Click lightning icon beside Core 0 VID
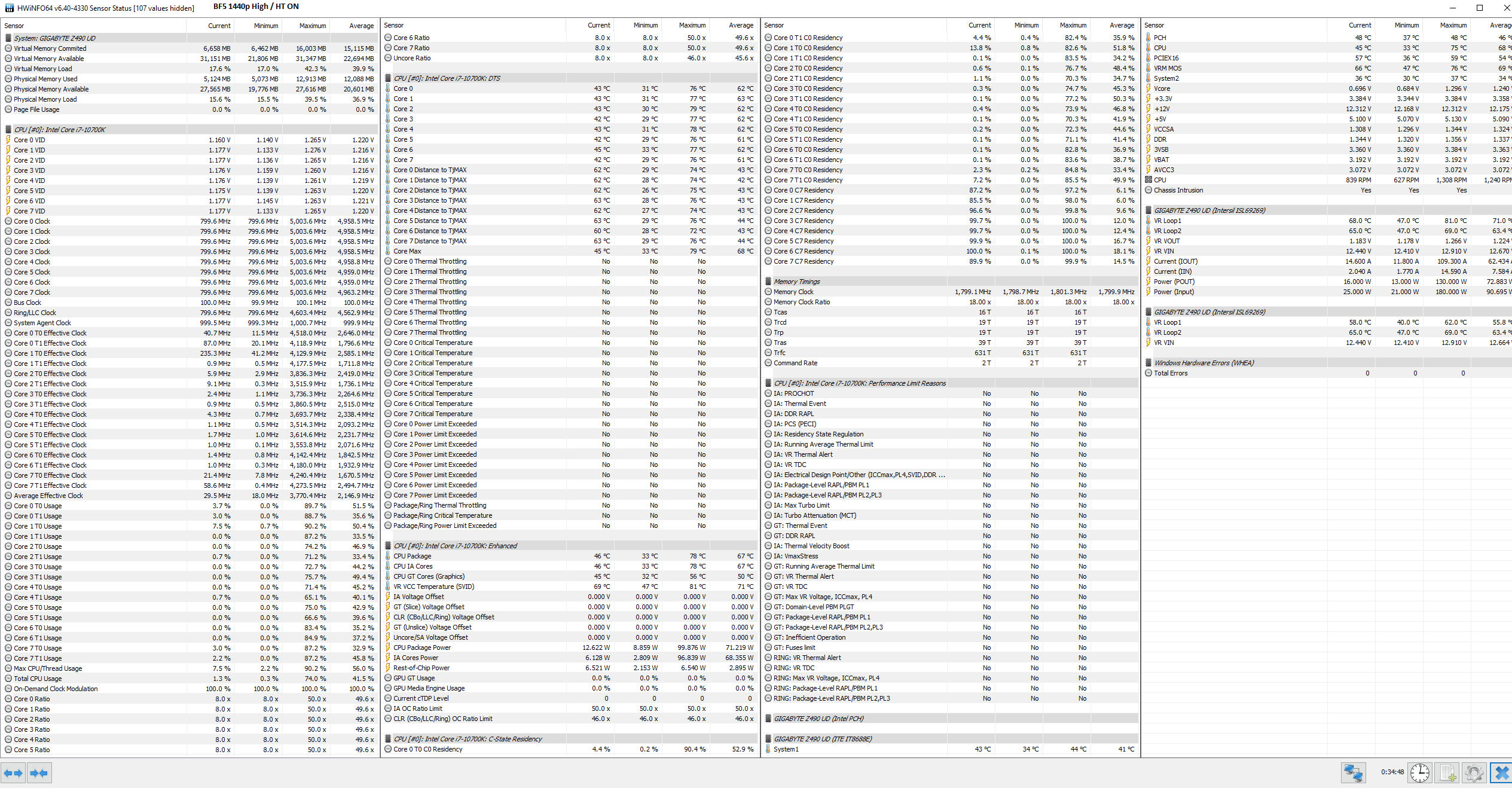This screenshot has height=788, width=1512. tap(8, 140)
